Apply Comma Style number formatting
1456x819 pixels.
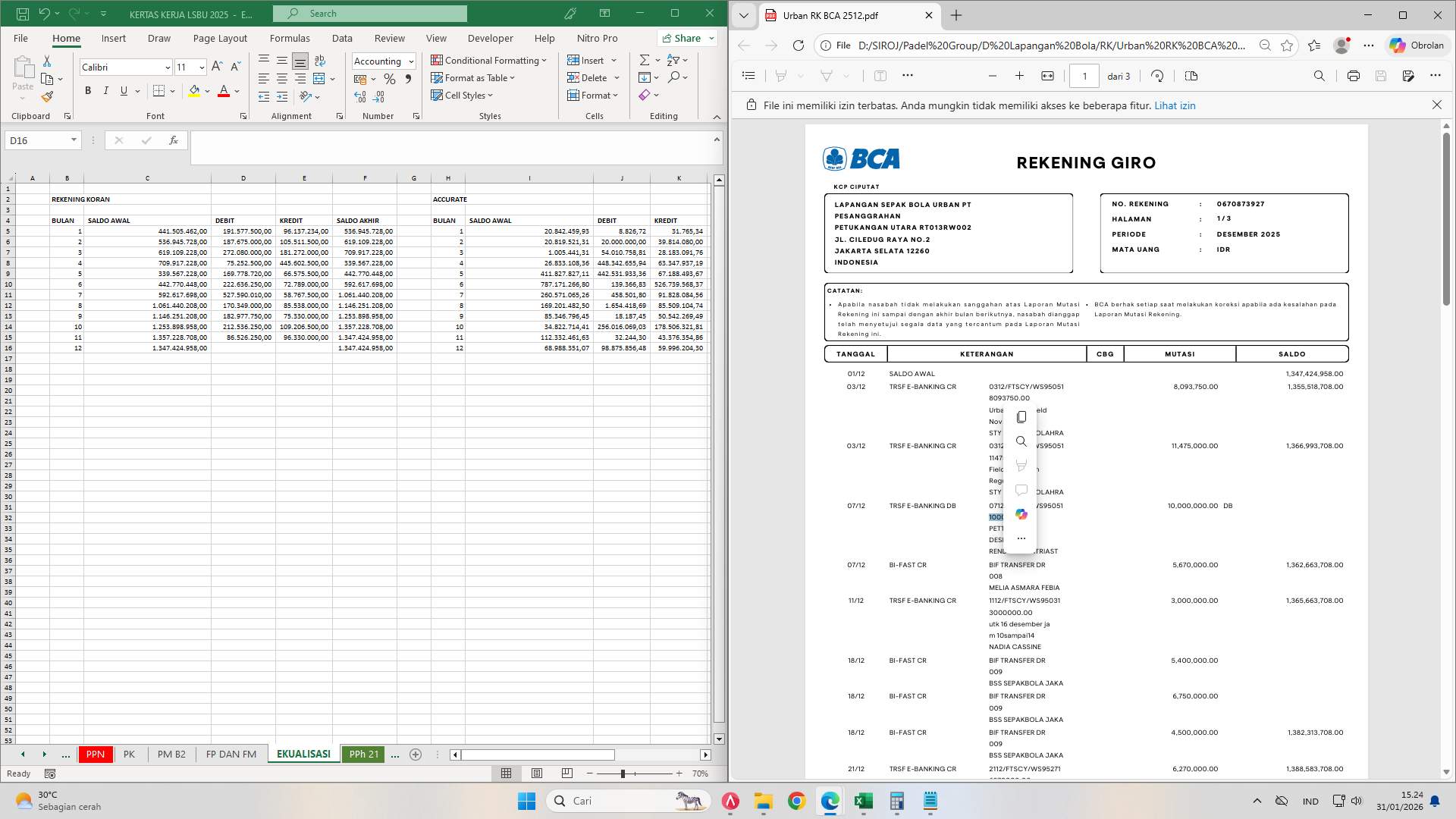tap(409, 78)
